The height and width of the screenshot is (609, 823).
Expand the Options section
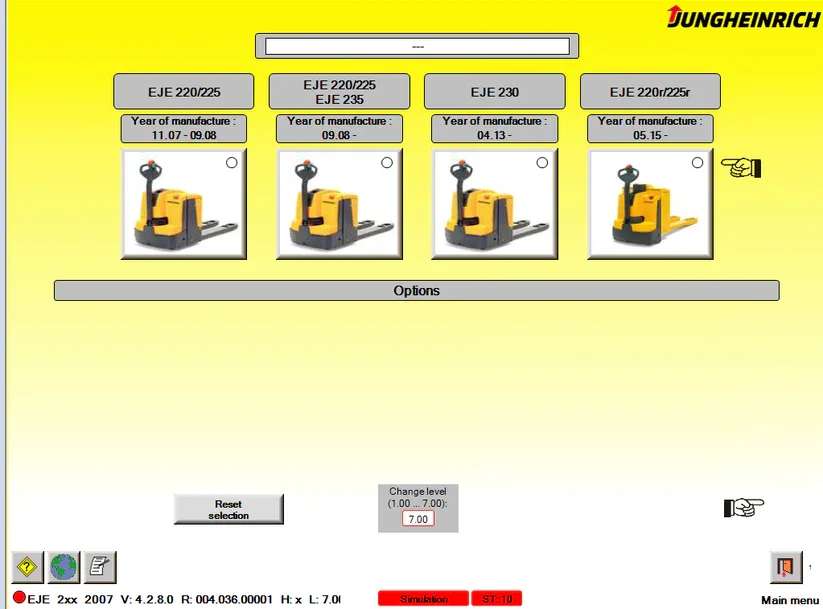tap(417, 291)
